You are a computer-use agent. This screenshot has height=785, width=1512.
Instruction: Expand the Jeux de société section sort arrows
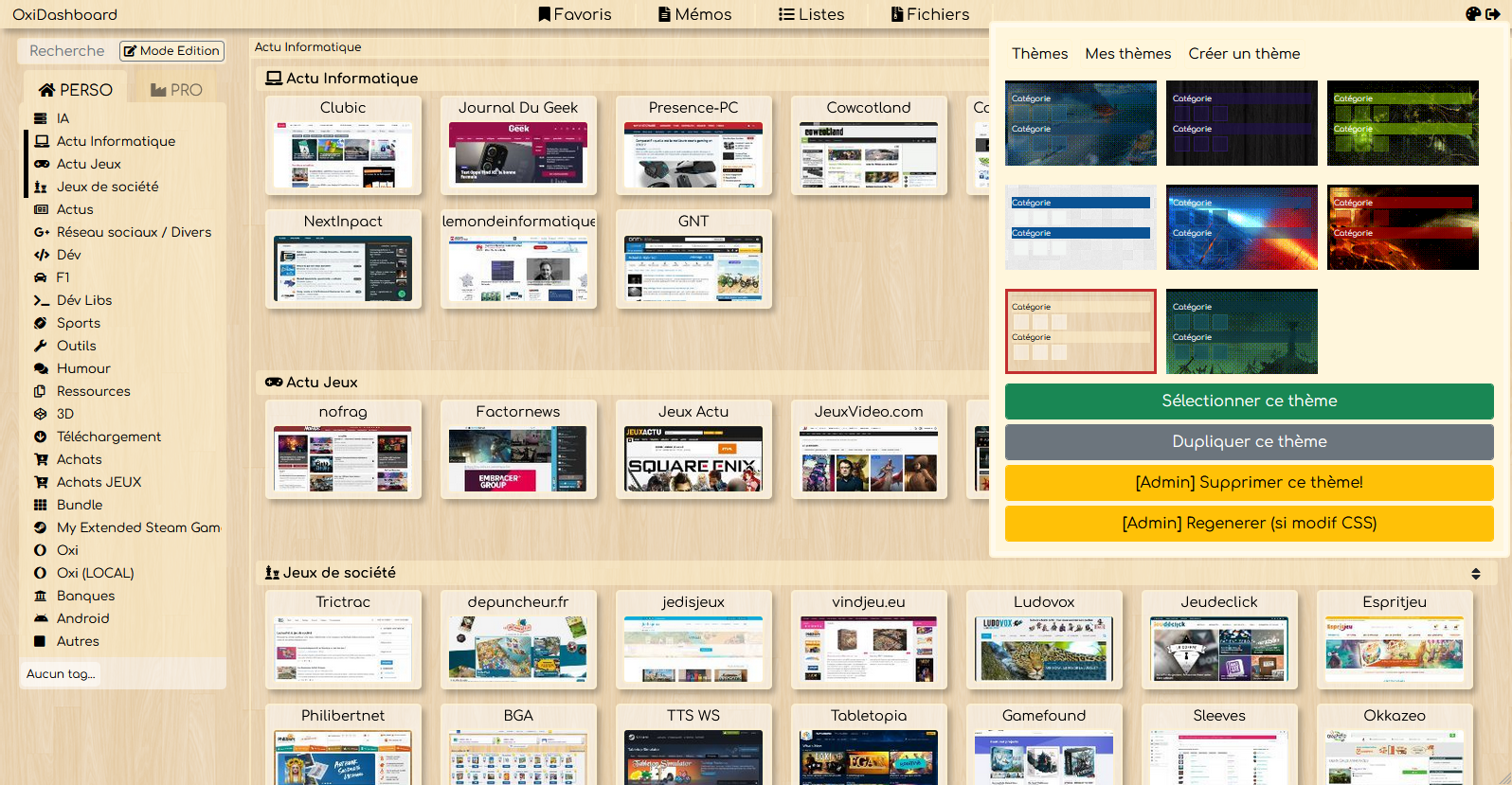[x=1475, y=574]
